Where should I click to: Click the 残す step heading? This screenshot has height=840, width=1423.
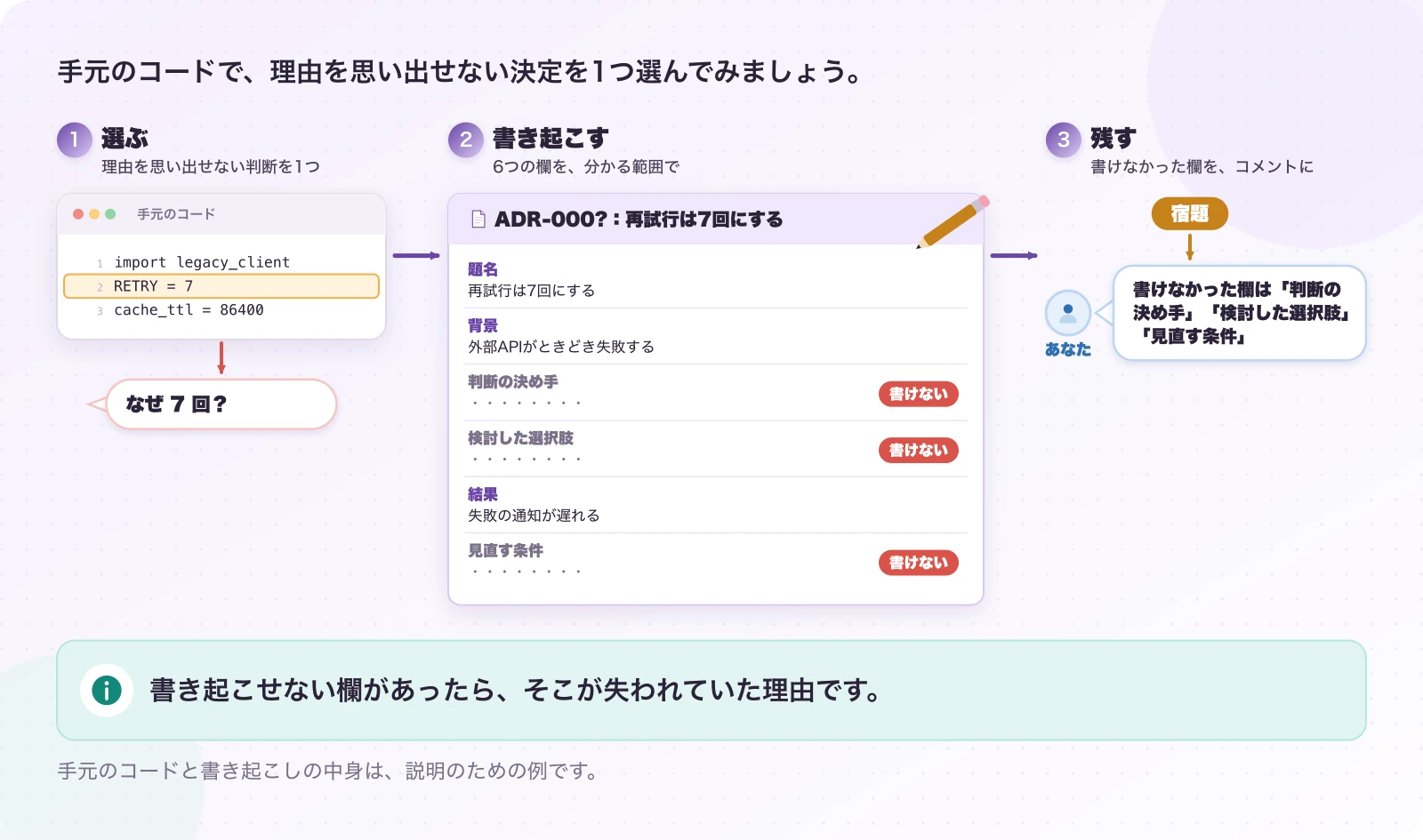coord(1113,139)
